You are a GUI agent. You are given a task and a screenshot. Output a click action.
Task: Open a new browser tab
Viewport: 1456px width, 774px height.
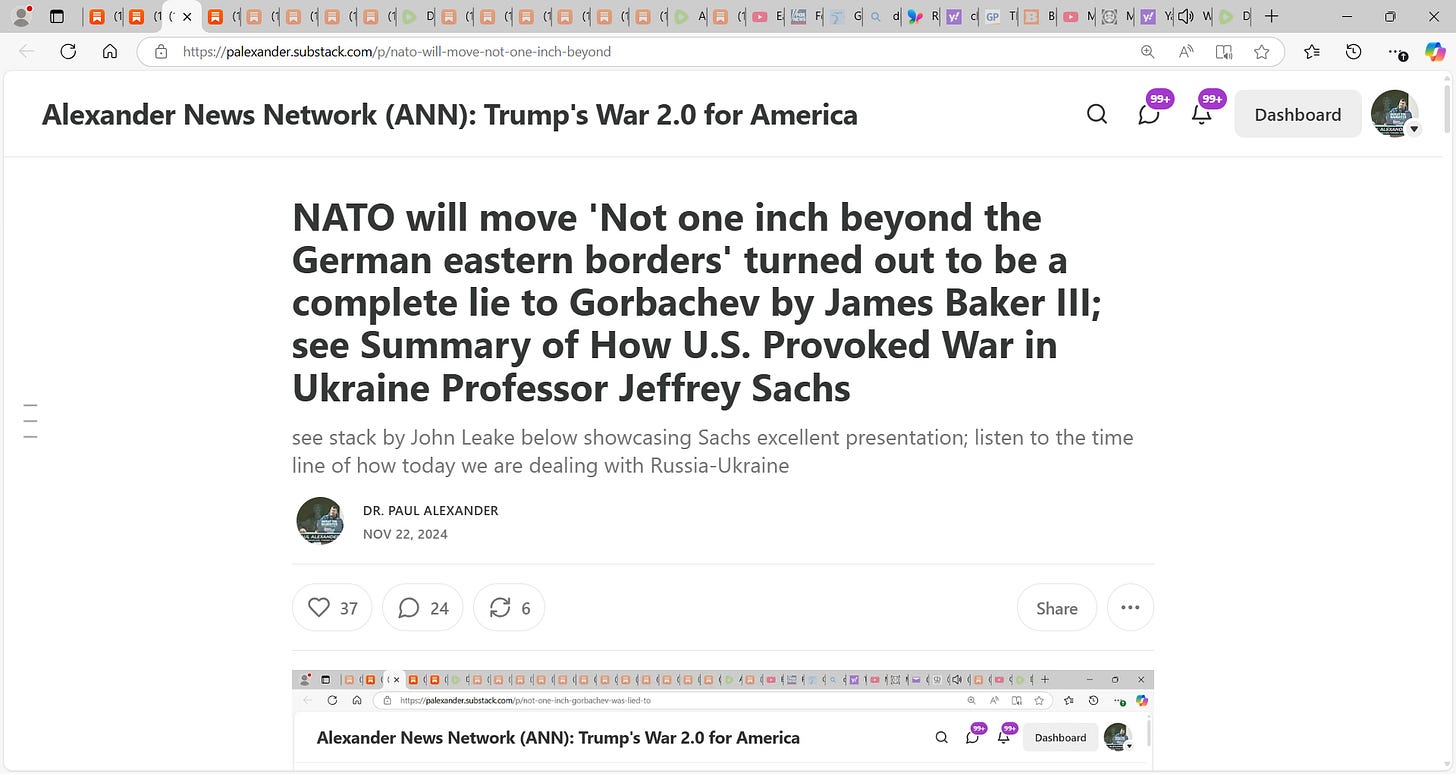coord(1271,16)
